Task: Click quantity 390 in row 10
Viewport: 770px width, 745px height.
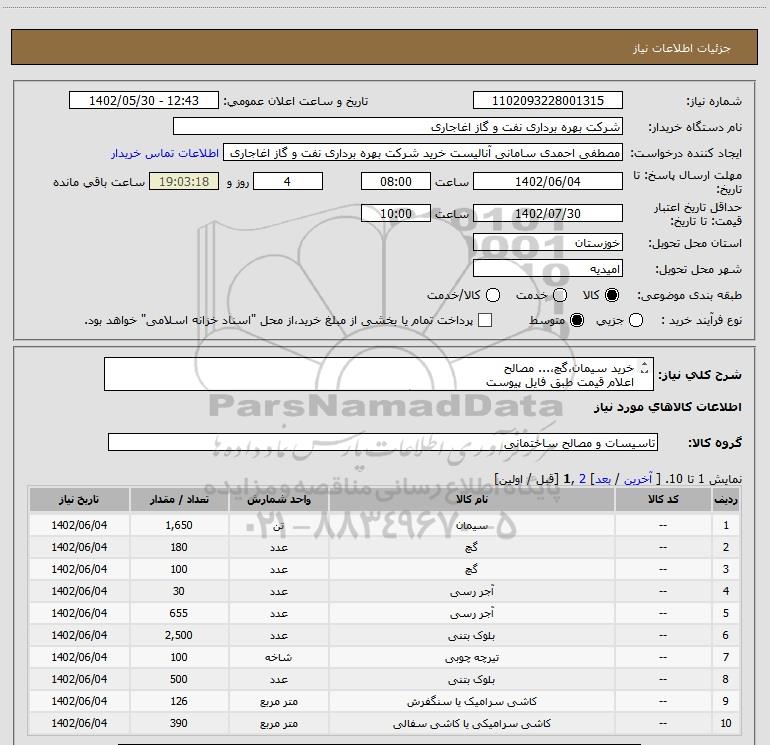Action: [179, 723]
